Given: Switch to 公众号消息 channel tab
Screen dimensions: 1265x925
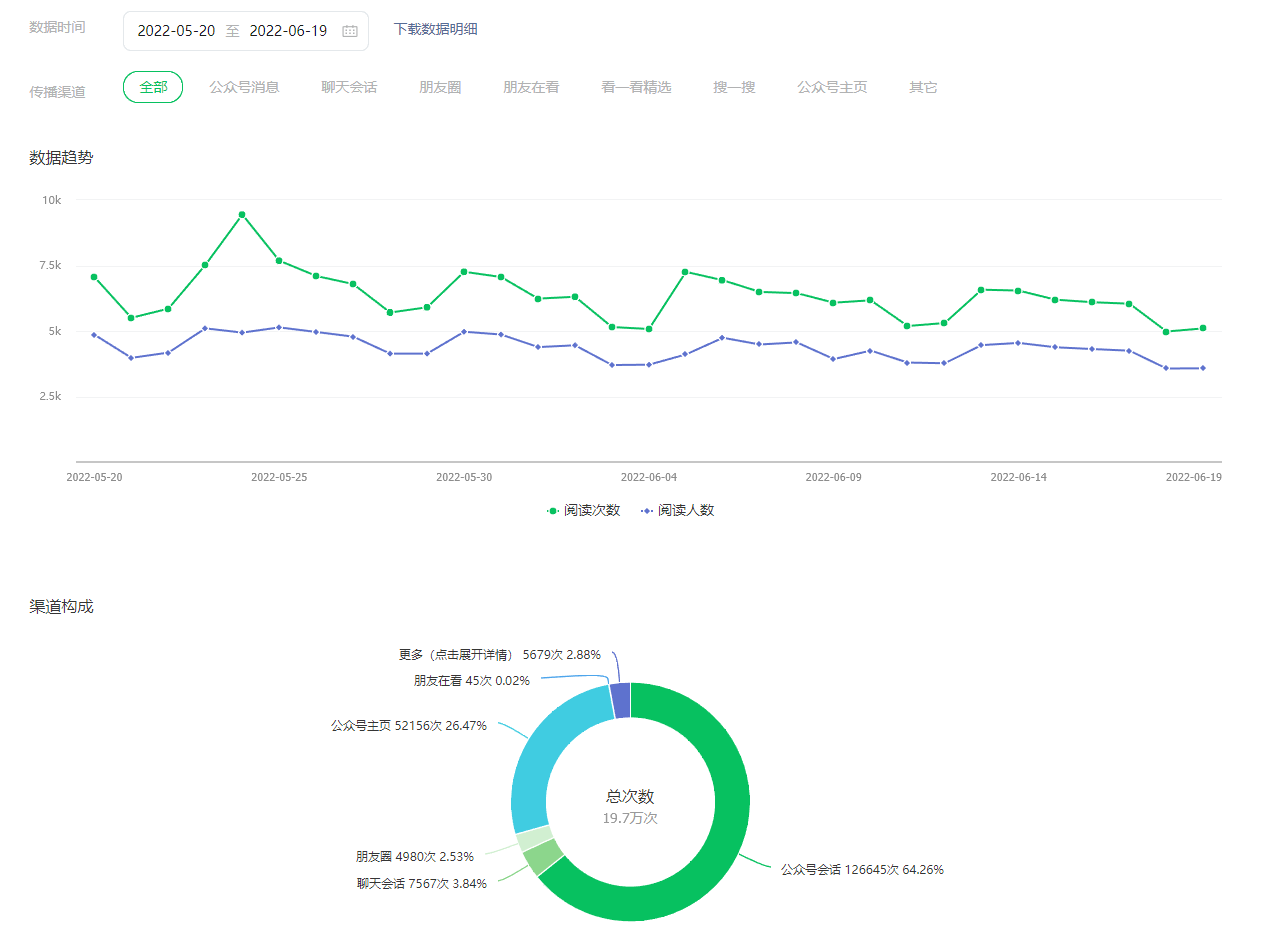Looking at the screenshot, I should pyautogui.click(x=244, y=87).
